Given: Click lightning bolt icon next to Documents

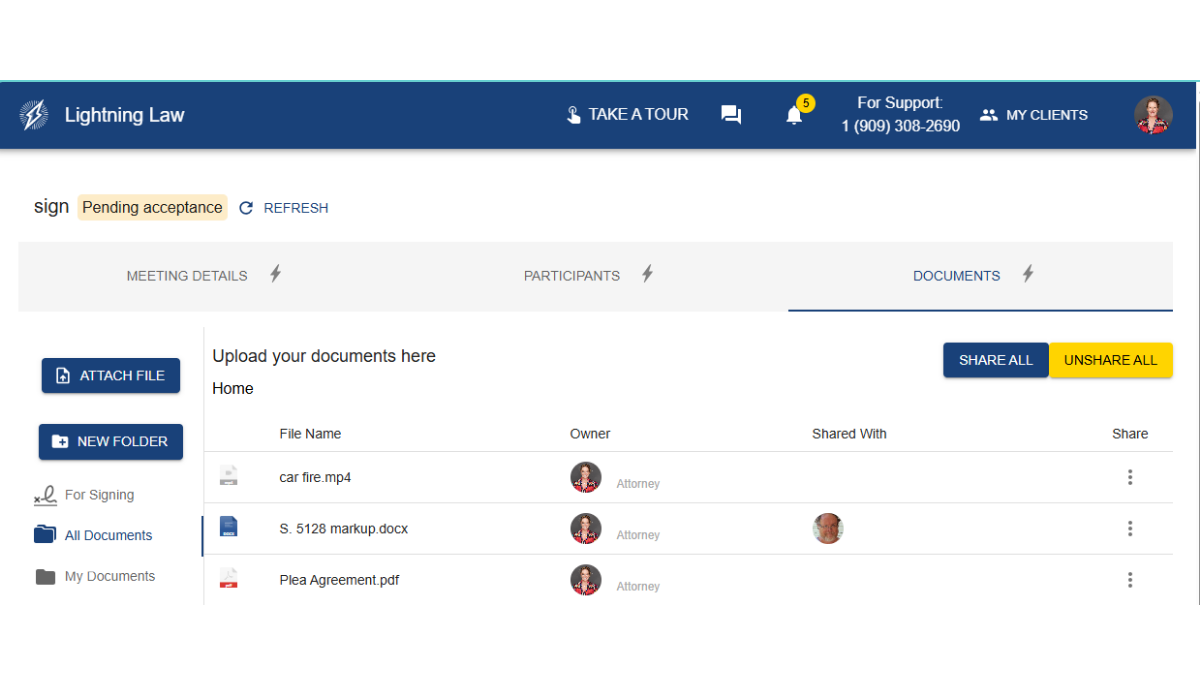Looking at the screenshot, I should click(1027, 274).
